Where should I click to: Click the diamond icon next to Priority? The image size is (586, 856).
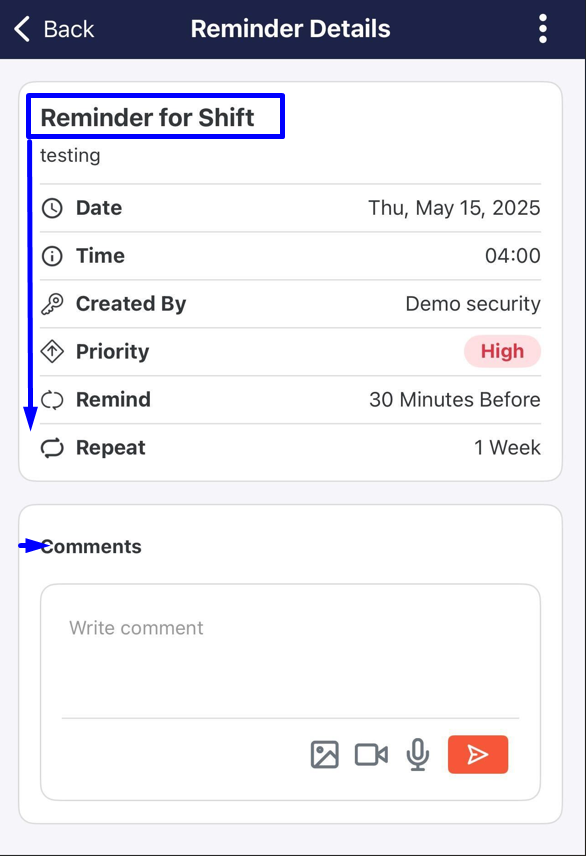(x=51, y=352)
